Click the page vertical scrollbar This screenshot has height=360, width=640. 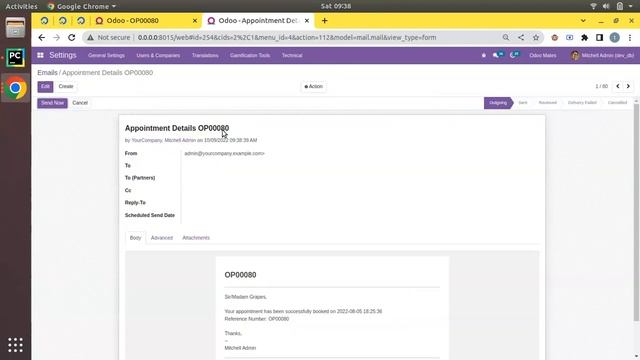[636, 212]
